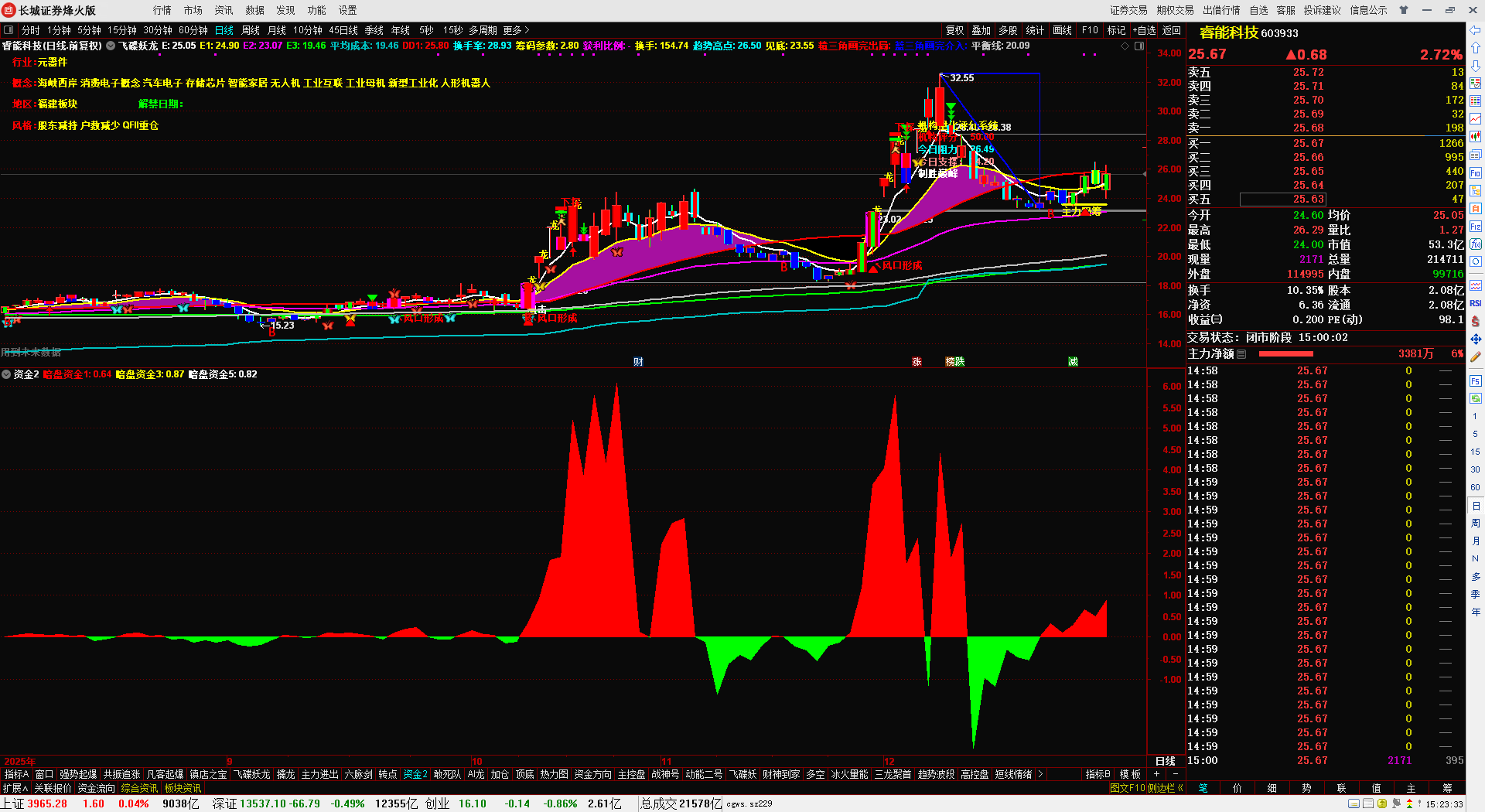The image size is (1485, 812).
Task: Toggle 15-minute period in sidebar
Action: click(x=1476, y=452)
